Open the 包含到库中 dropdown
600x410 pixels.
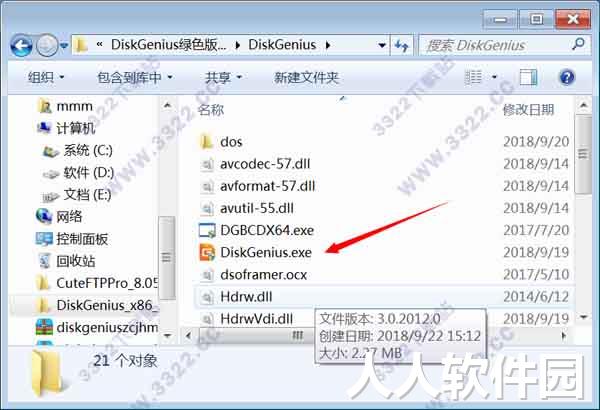coord(135,78)
